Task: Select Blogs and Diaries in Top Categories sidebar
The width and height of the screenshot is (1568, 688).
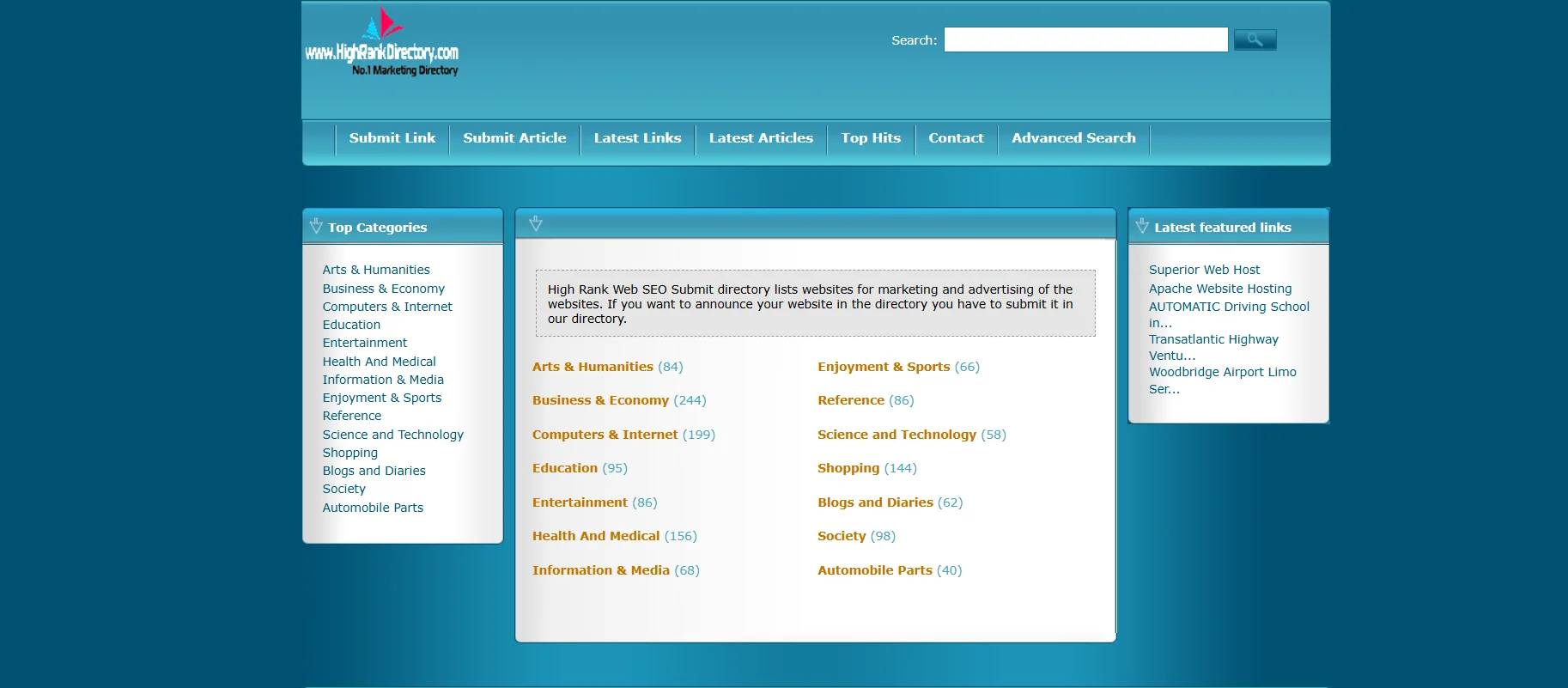Action: (374, 471)
